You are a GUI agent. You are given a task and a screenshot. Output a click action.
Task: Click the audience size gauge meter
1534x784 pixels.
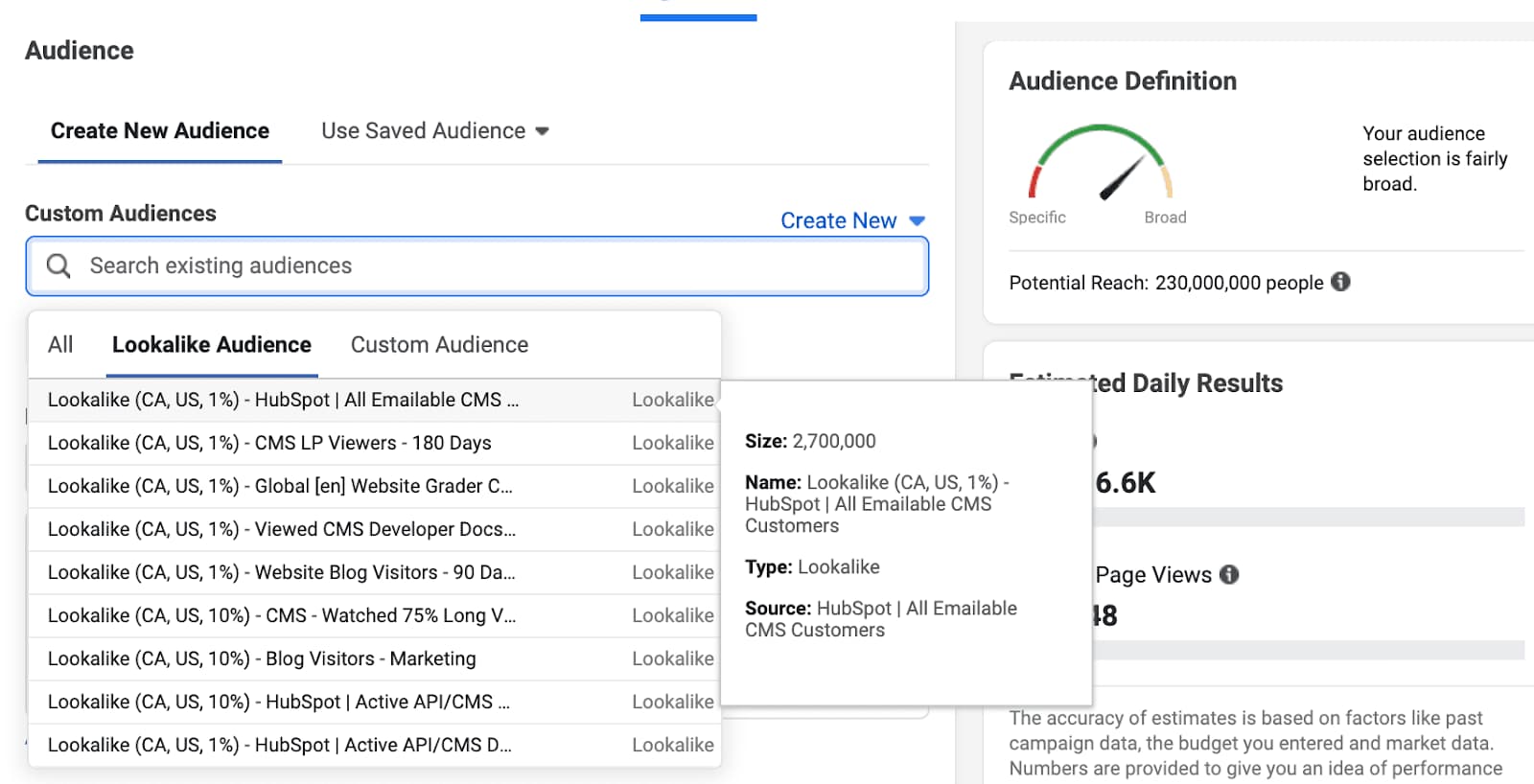[x=1101, y=163]
